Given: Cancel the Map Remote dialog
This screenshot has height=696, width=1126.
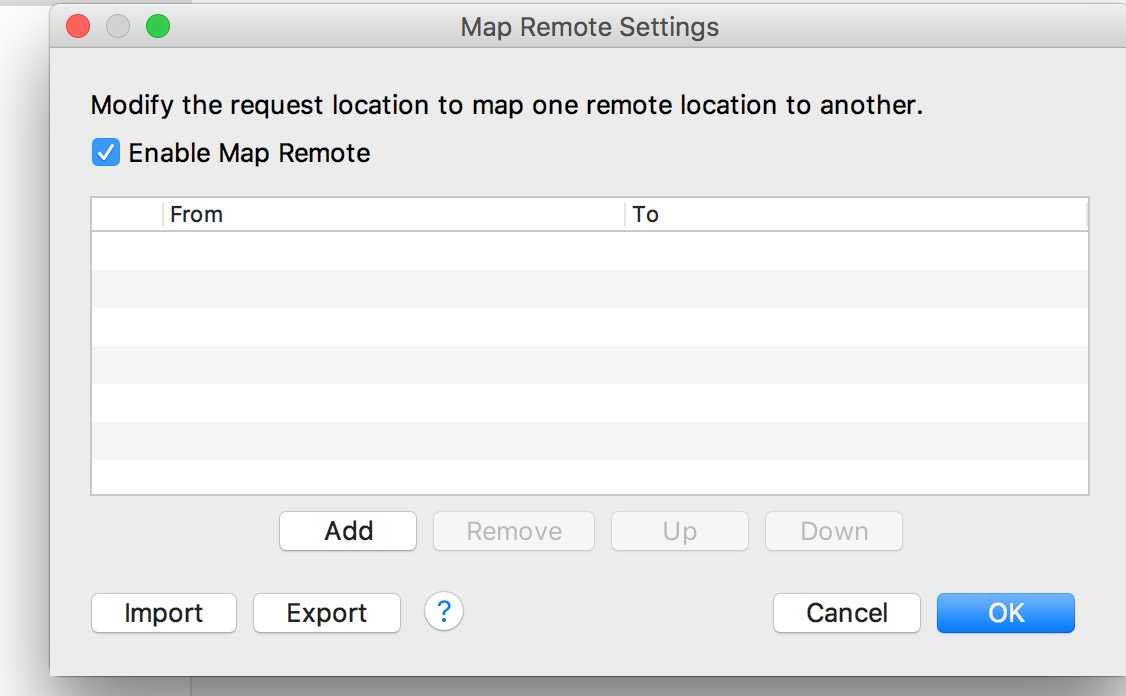Looking at the screenshot, I should coord(847,613).
